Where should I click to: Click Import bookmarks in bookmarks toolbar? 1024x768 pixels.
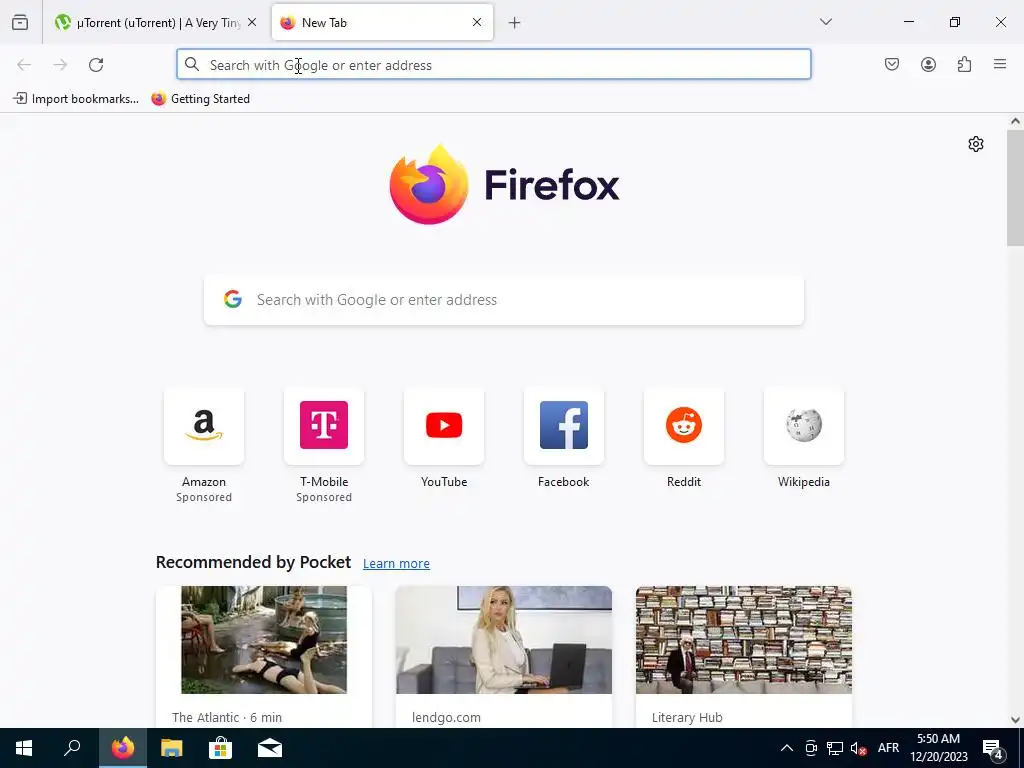(76, 99)
